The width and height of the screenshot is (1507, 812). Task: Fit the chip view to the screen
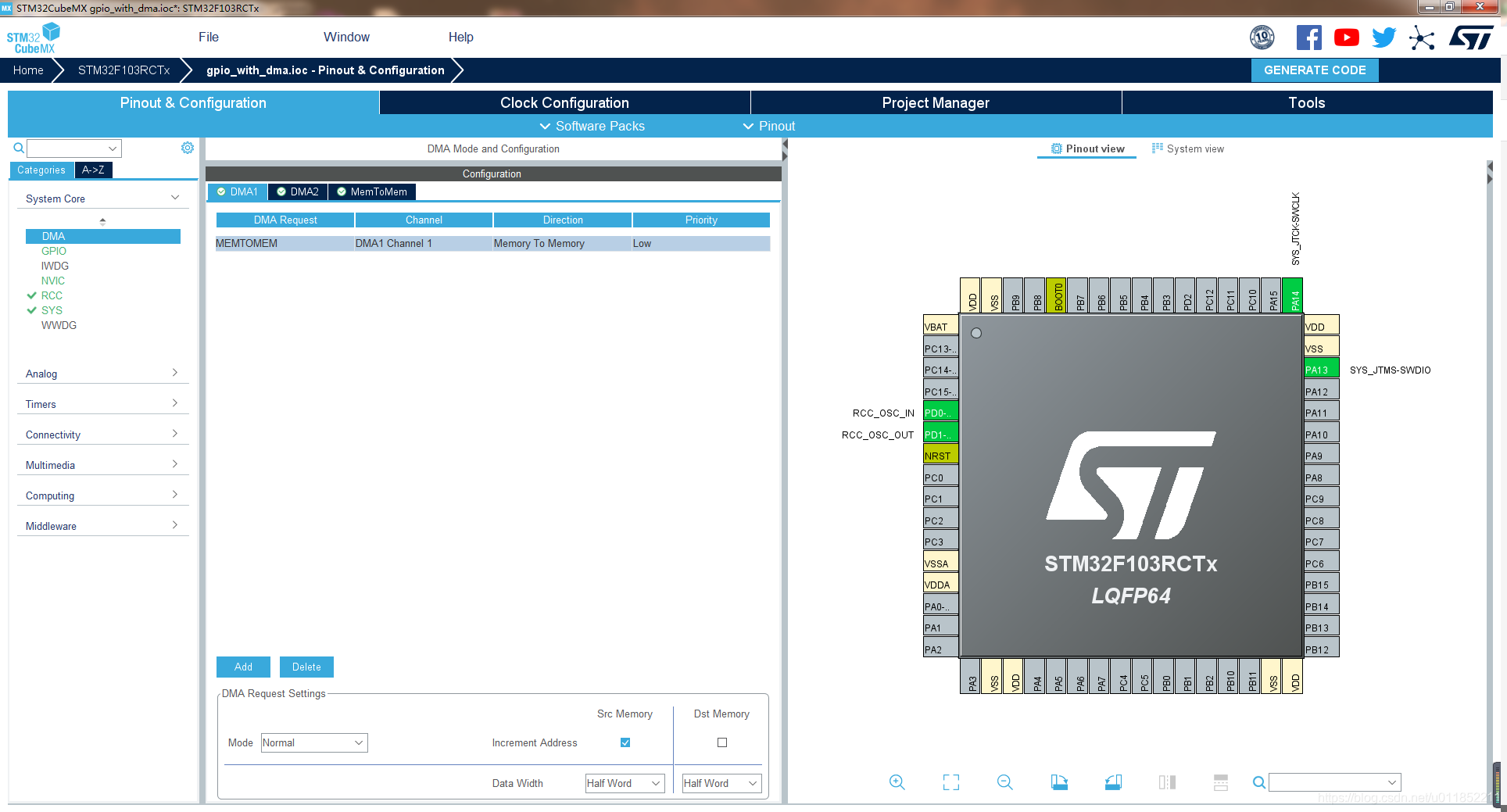[x=950, y=782]
